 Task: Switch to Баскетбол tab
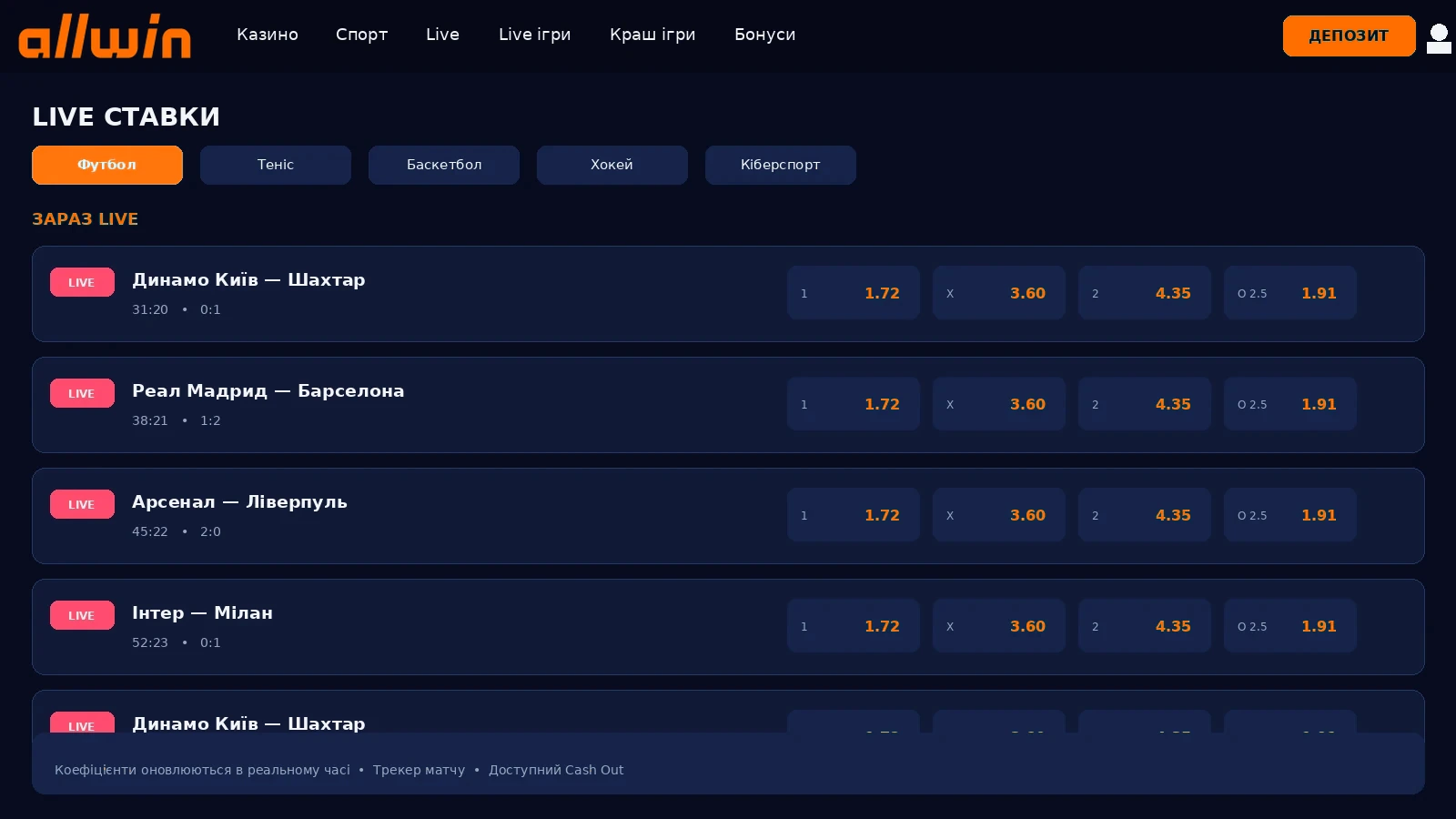(444, 165)
